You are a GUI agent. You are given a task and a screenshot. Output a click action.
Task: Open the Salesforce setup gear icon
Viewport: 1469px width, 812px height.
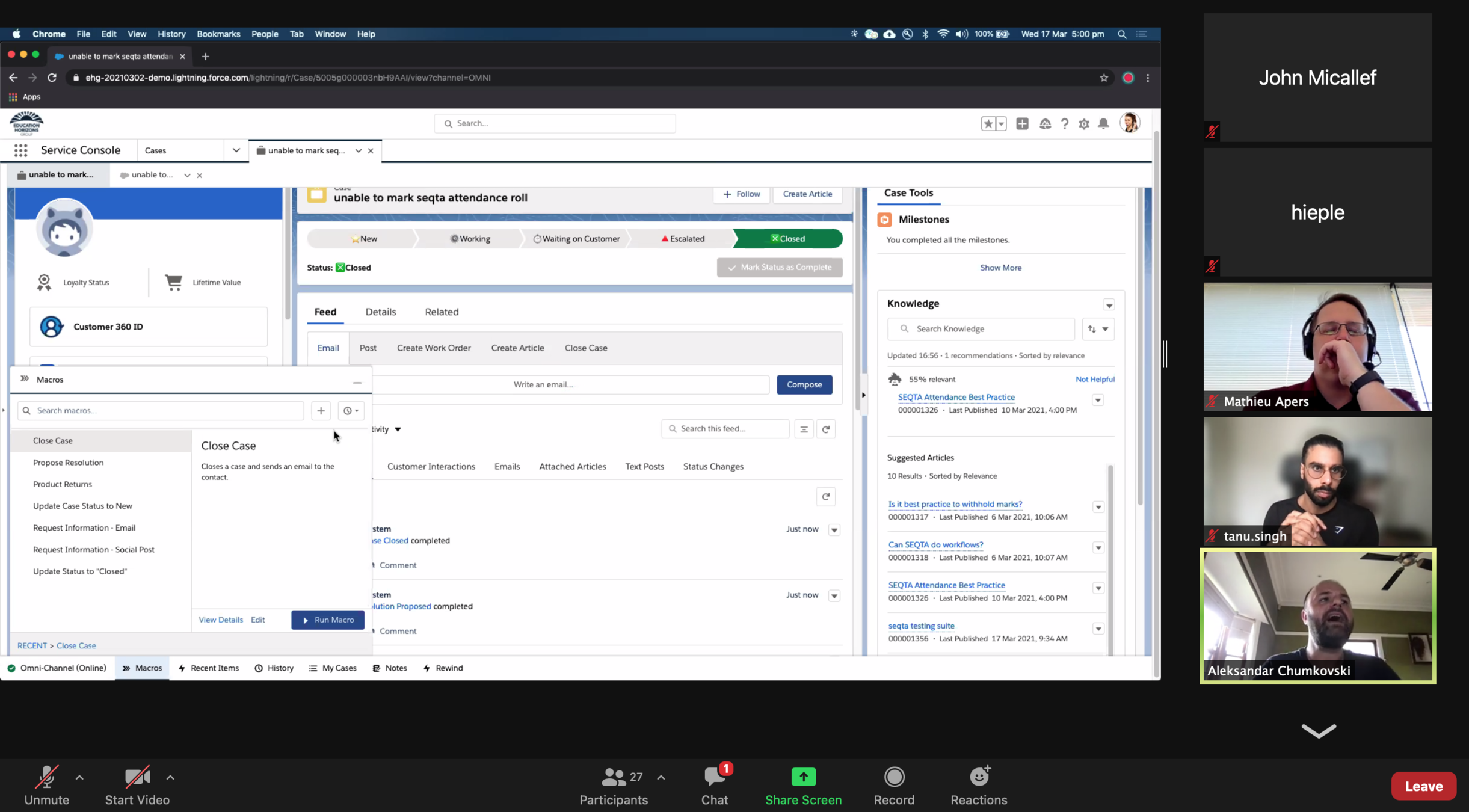[1084, 124]
